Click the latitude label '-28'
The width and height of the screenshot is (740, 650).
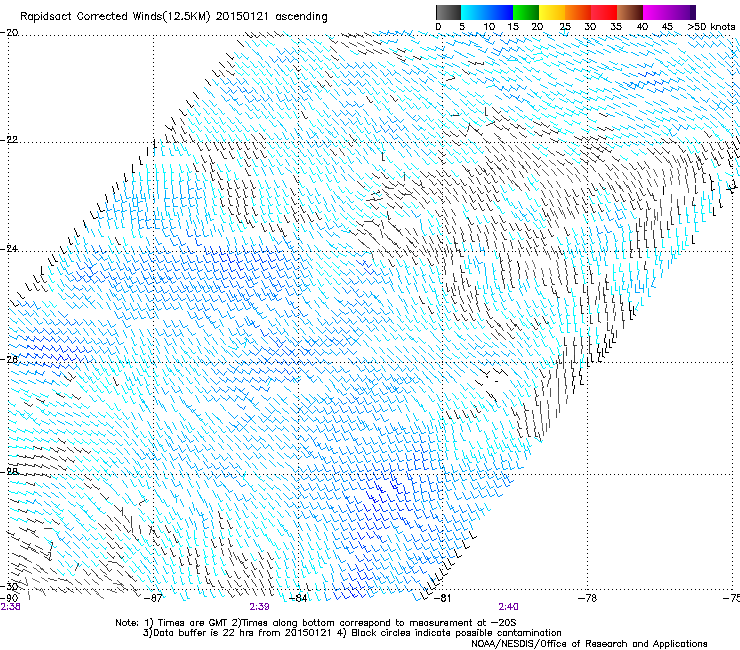[9, 472]
